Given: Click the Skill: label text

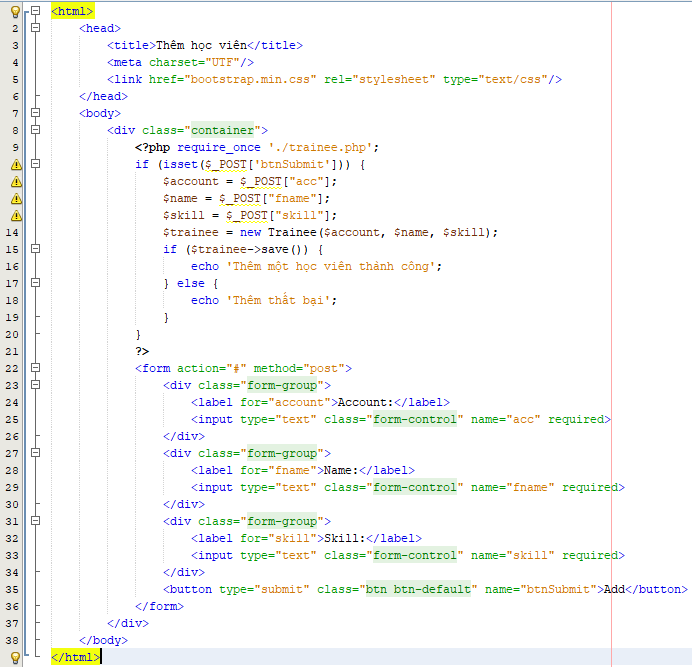Looking at the screenshot, I should 344,539.
